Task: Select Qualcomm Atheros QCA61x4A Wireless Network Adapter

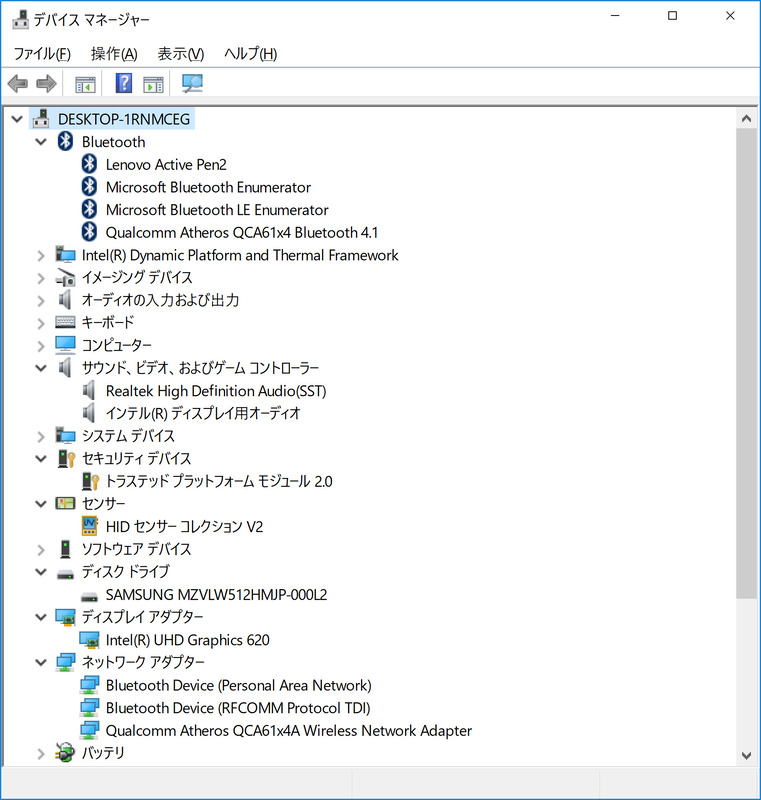Action: pyautogui.click(x=289, y=730)
